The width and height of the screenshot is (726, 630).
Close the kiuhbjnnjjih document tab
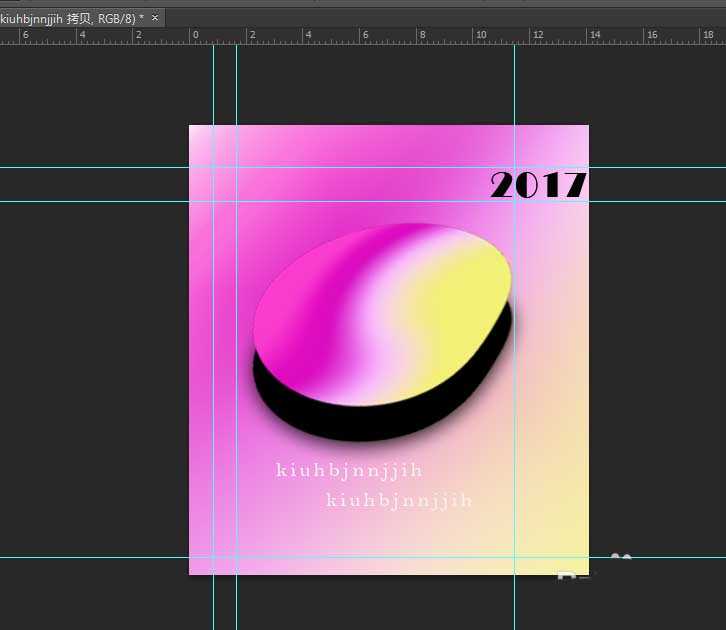coord(155,18)
